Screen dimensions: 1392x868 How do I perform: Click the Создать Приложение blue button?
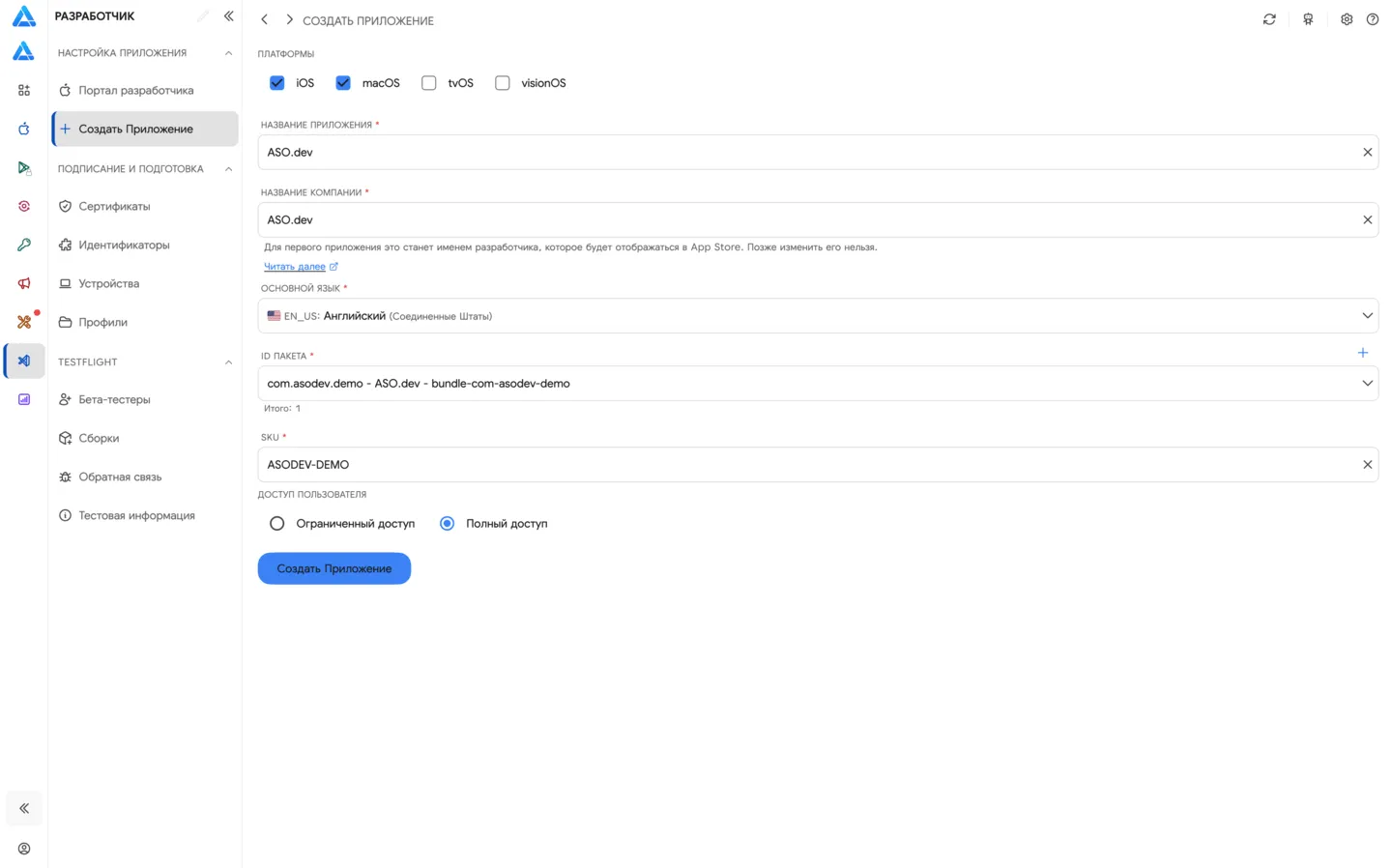334,568
